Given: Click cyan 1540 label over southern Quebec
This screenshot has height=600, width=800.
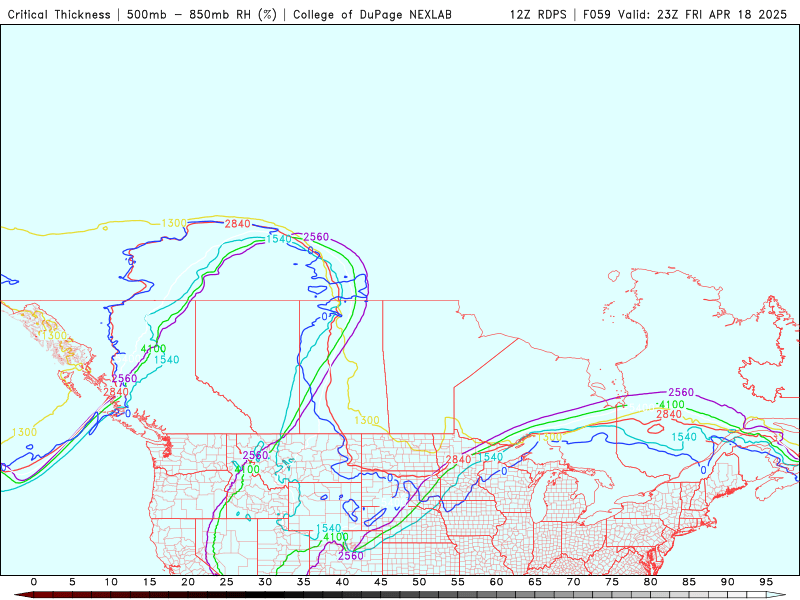Looking at the screenshot, I should pyautogui.click(x=684, y=437).
